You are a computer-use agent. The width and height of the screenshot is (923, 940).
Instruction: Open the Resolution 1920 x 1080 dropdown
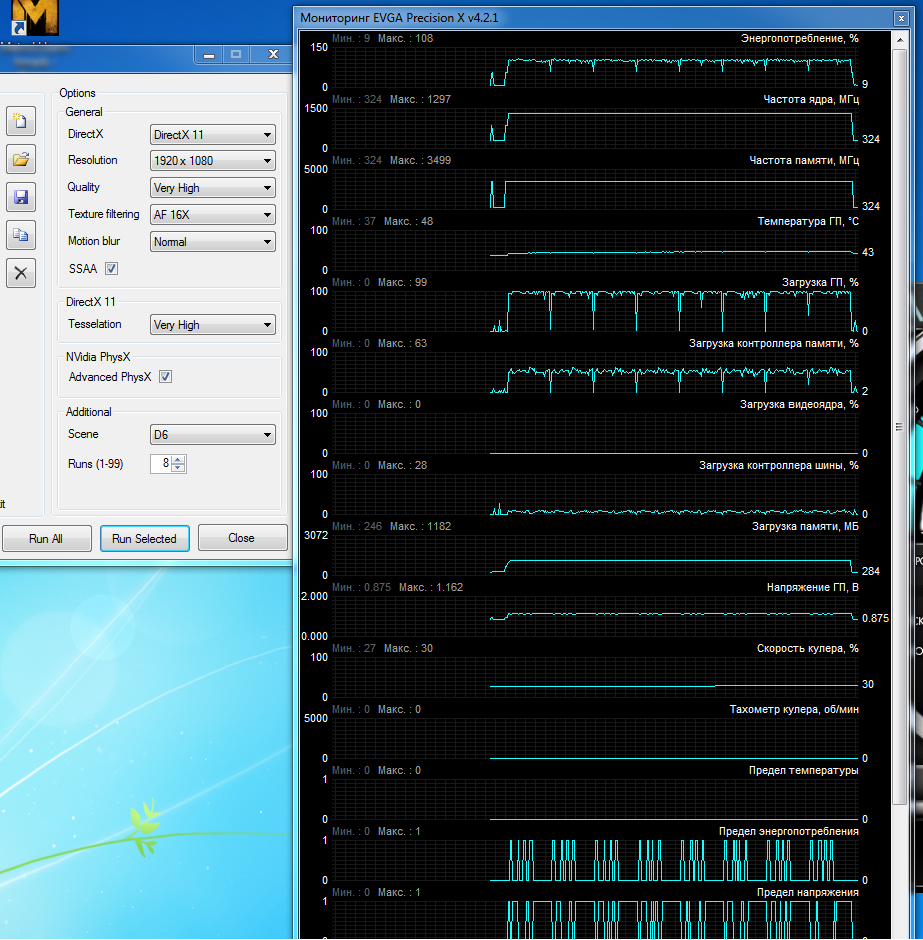[x=213, y=161]
